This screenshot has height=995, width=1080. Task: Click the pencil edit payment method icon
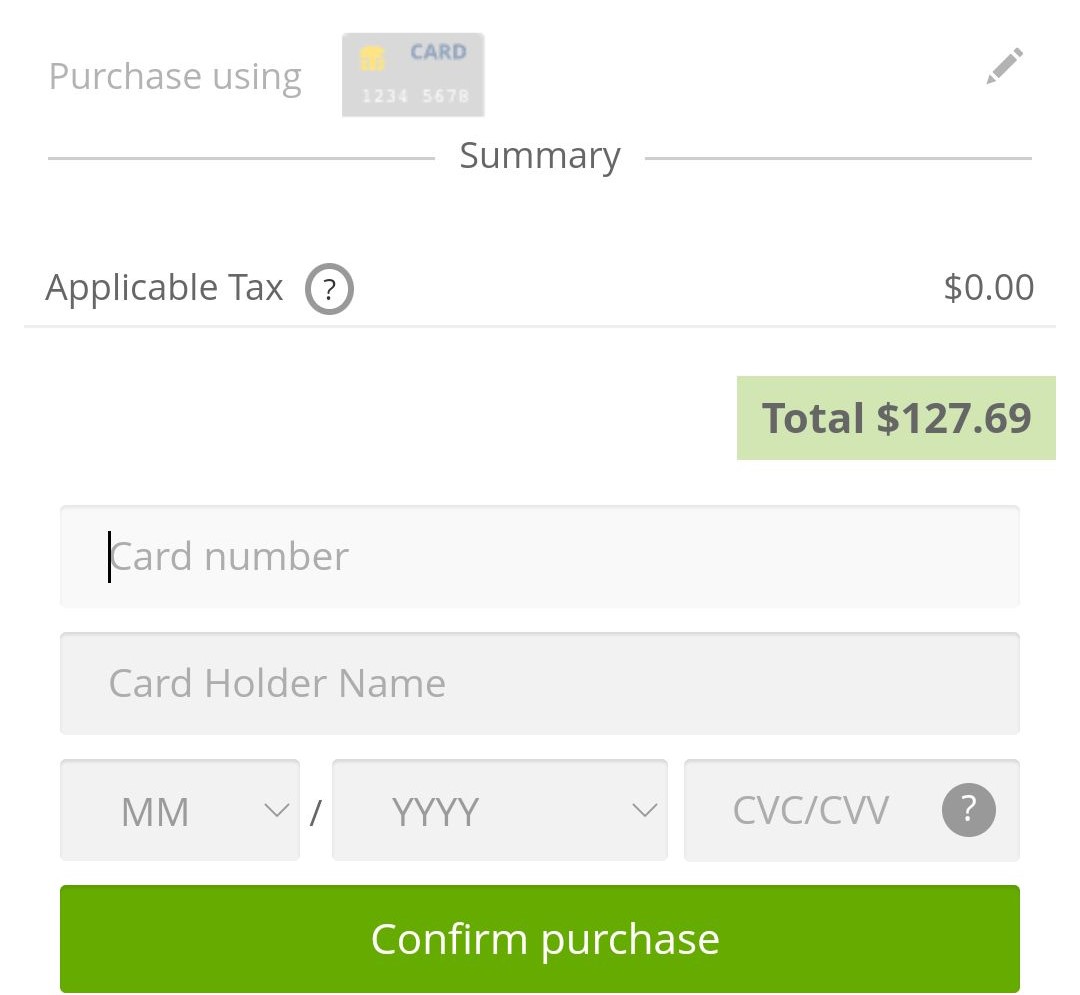click(1004, 66)
